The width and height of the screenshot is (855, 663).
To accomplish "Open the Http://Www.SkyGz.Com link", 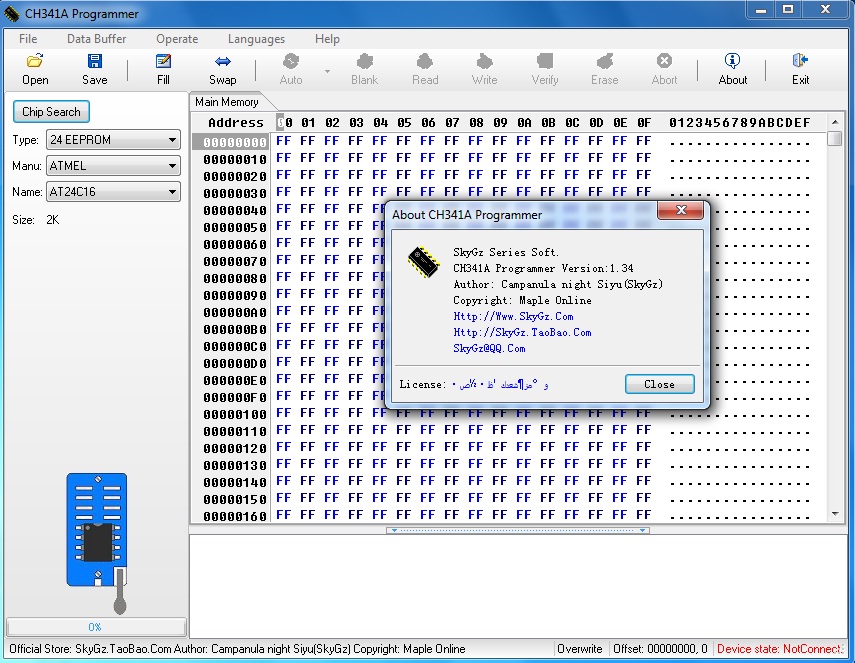I will coord(513,316).
